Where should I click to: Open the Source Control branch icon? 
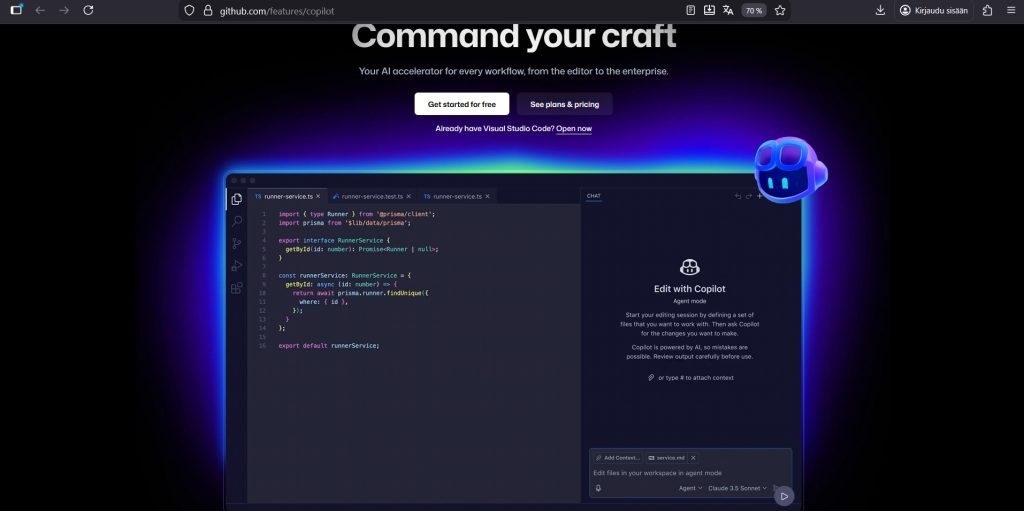point(236,243)
